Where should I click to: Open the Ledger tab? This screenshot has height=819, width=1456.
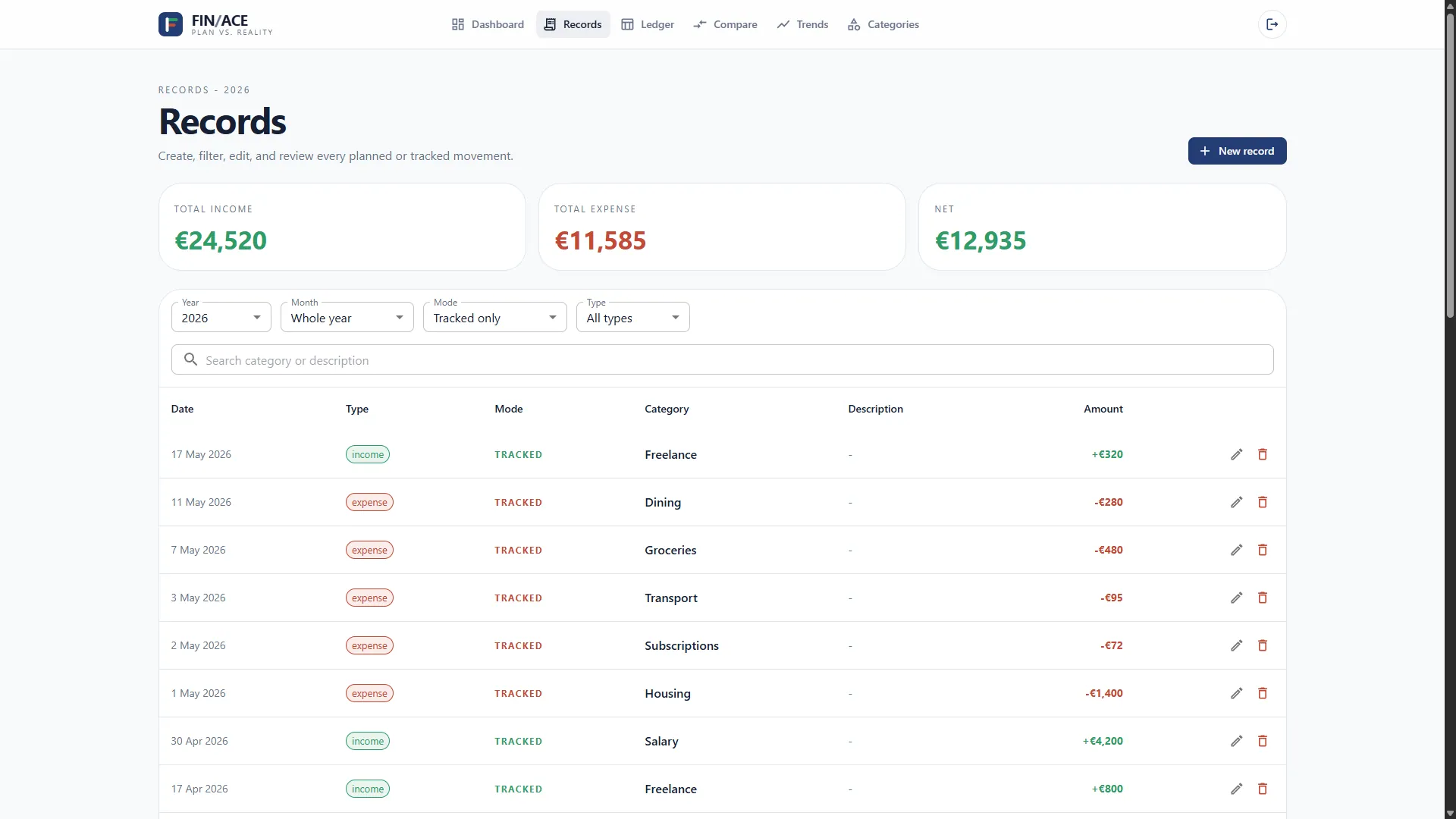pos(648,24)
